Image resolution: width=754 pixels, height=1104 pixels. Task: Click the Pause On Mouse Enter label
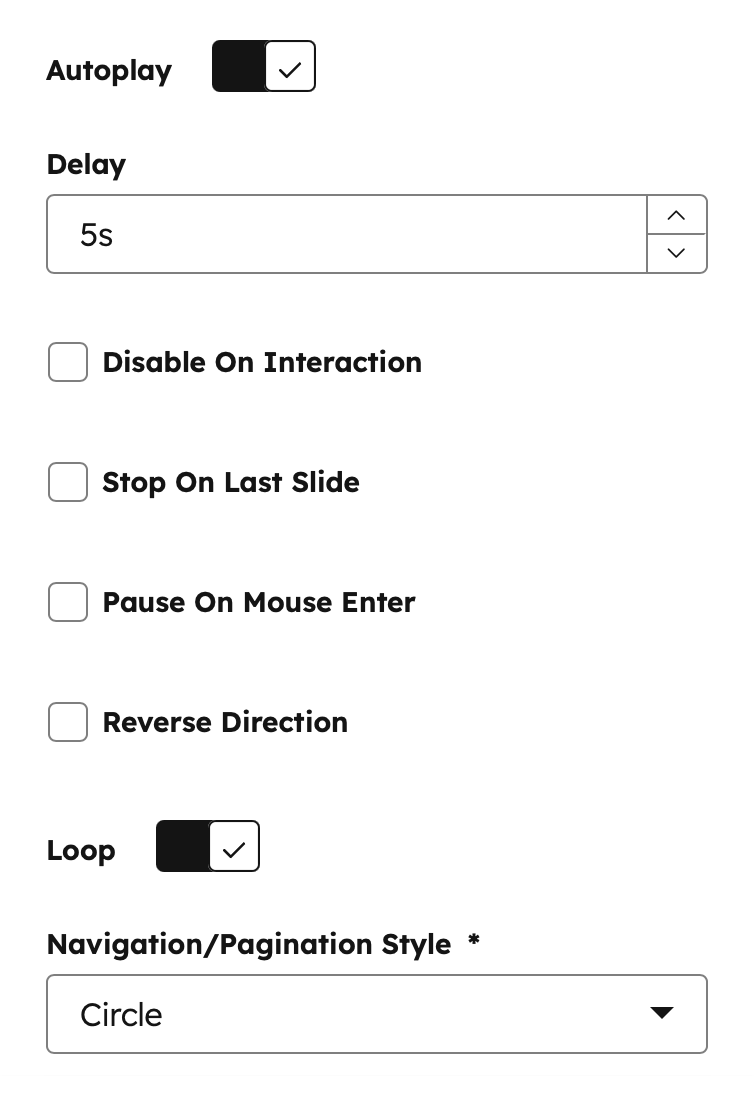259,603
